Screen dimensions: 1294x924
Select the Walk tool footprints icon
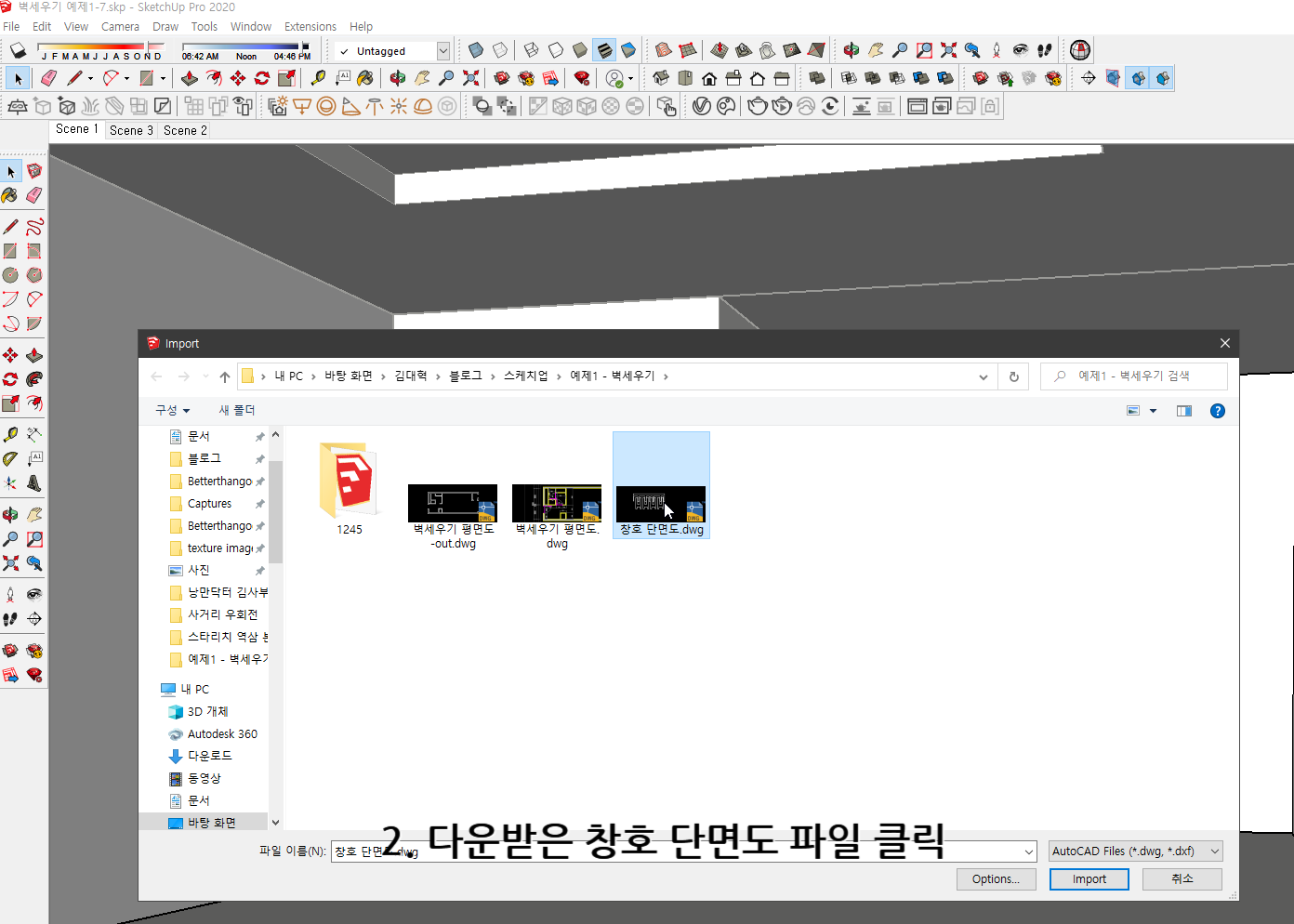(x=1044, y=49)
